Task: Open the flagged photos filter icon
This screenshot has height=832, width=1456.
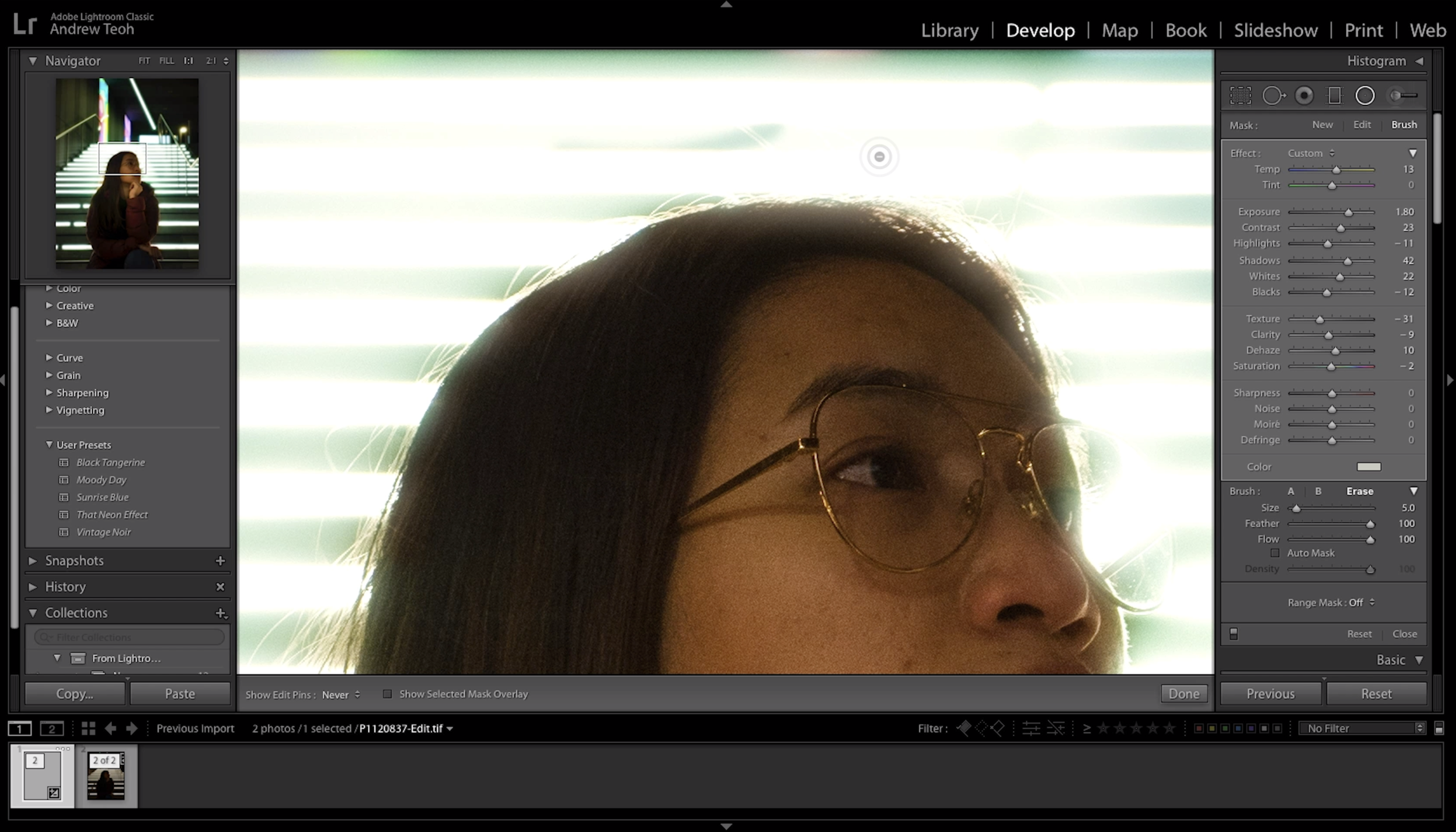Action: click(x=964, y=728)
